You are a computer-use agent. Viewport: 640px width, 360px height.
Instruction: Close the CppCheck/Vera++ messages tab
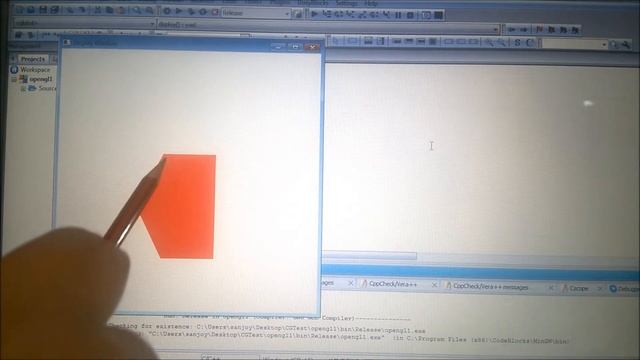pyautogui.click(x=551, y=288)
